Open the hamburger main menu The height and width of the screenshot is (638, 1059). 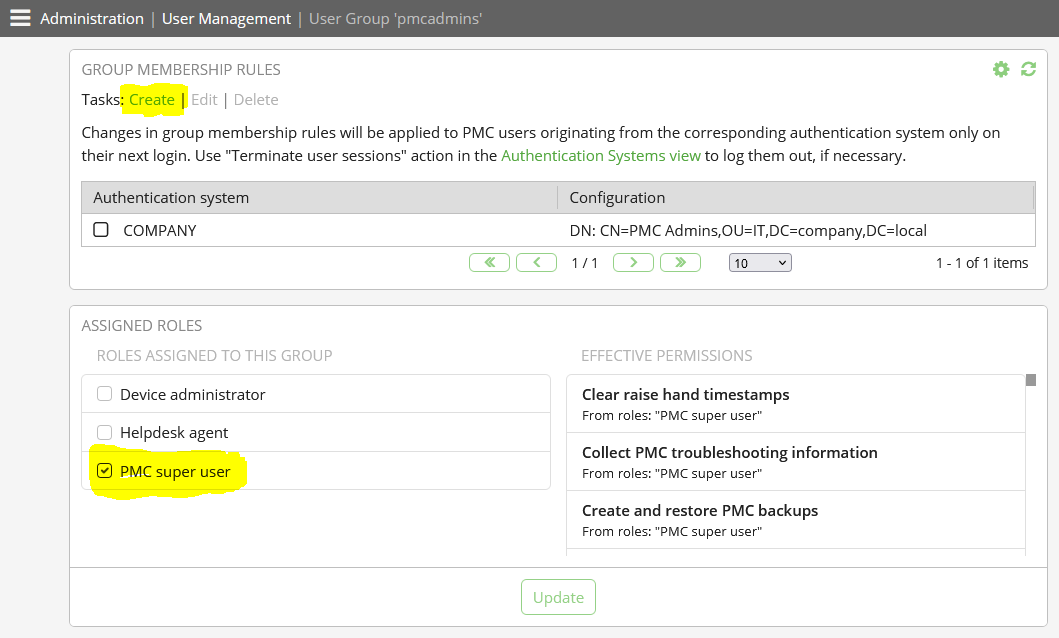click(20, 18)
